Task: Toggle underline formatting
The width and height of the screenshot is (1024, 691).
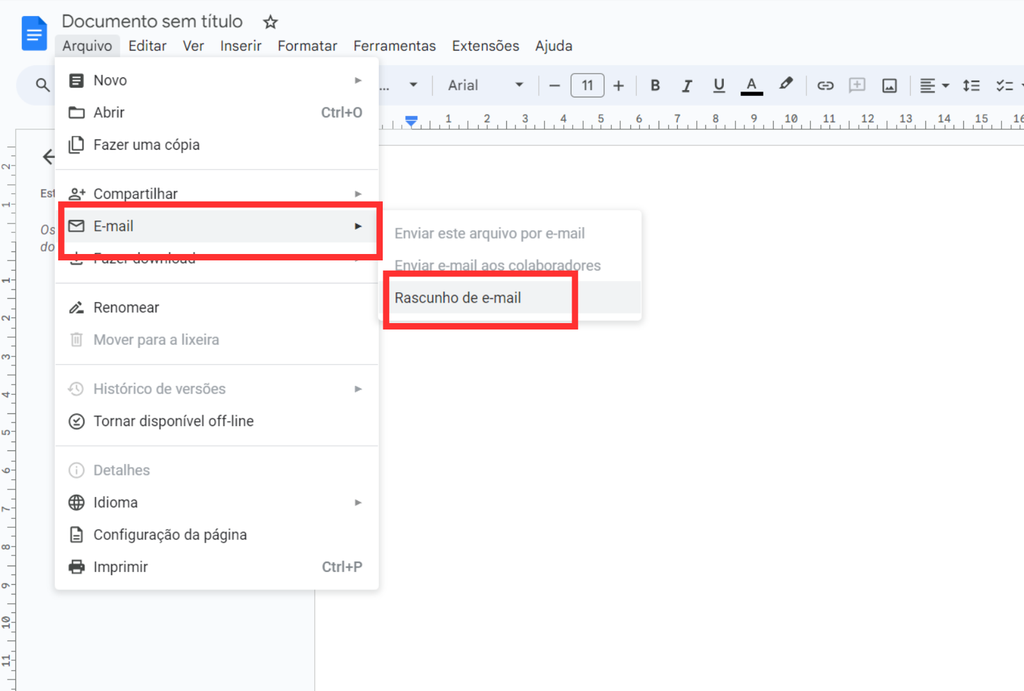Action: pos(719,86)
